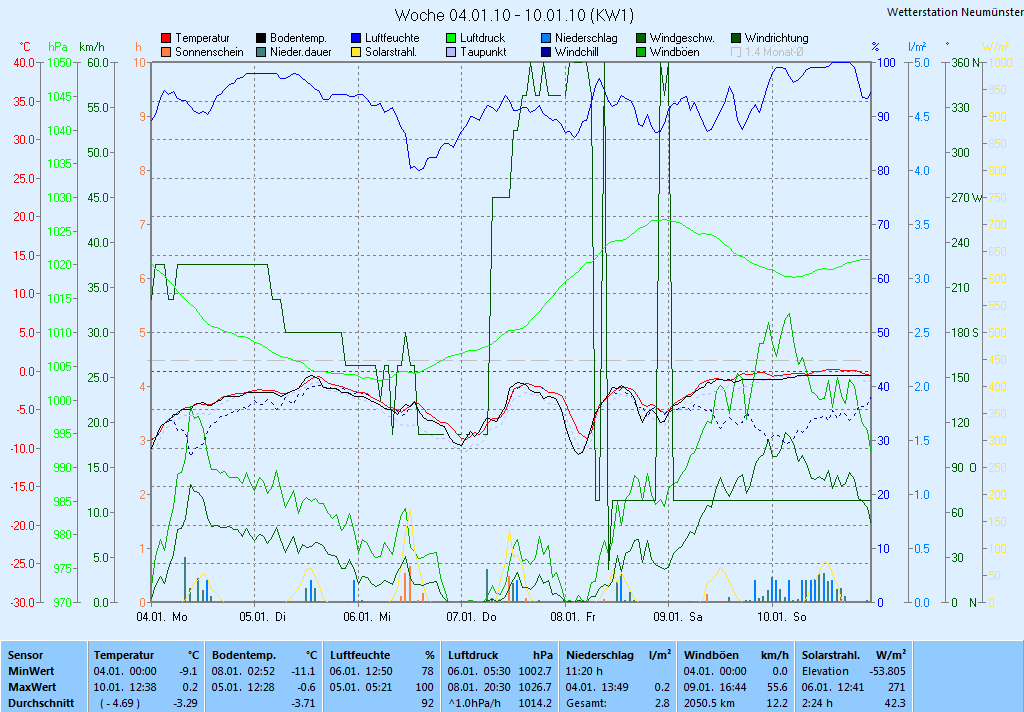Click the '11:20 h' precipitation duration
Screen dimensions: 1024x712
click(584, 672)
